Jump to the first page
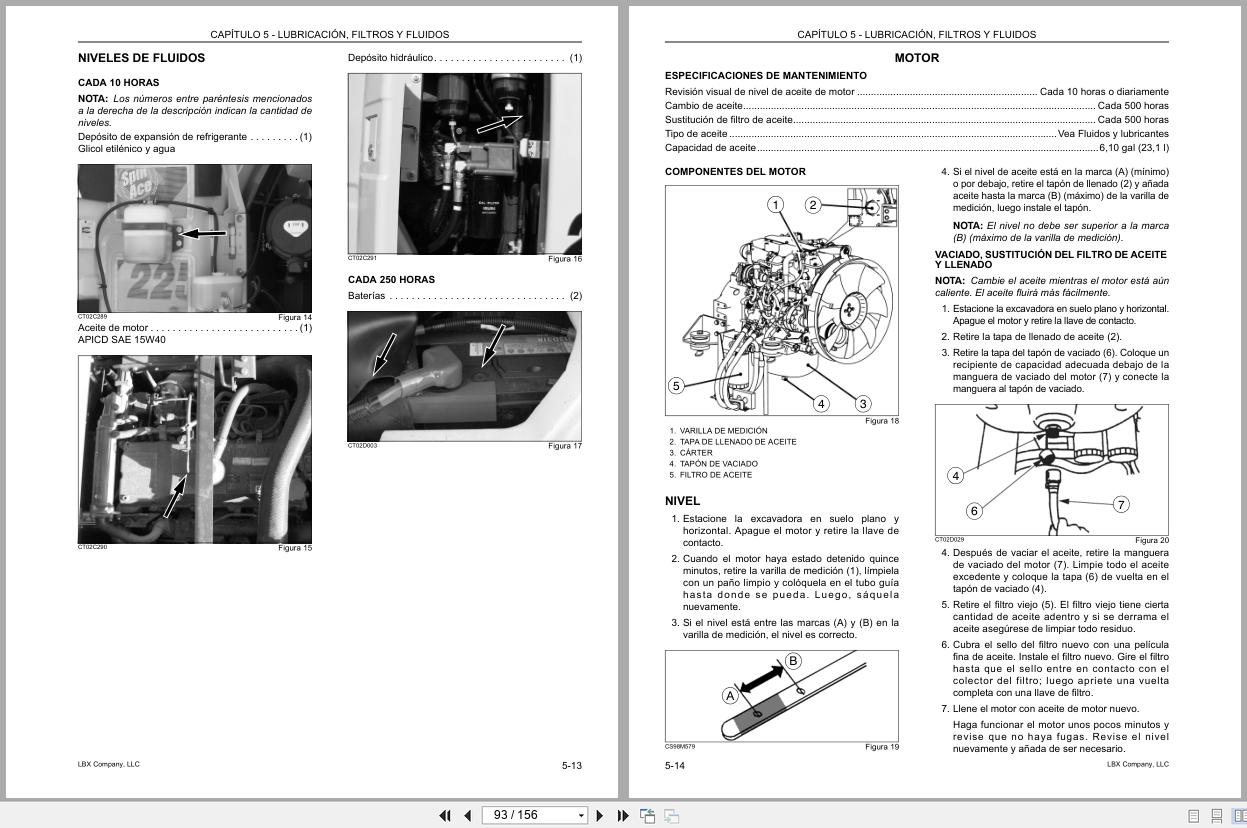Viewport: 1247px width, 828px height. pos(445,815)
